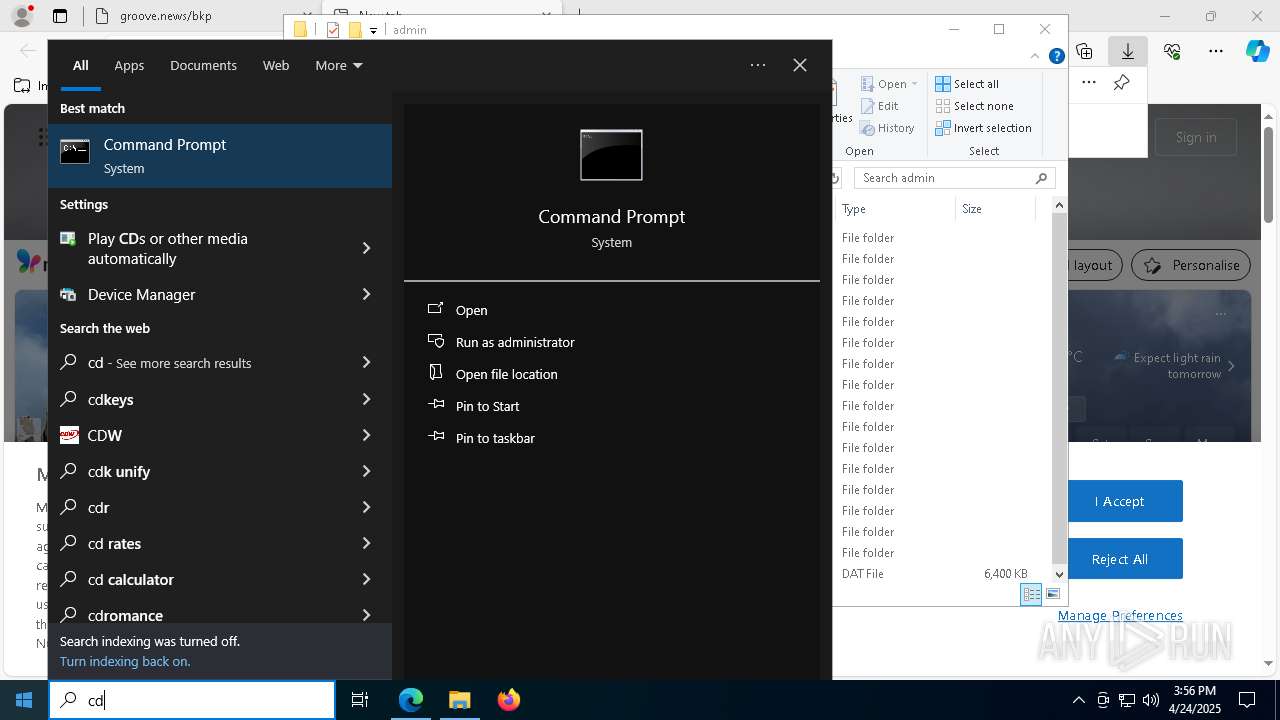Click the I Accept cookie button
This screenshot has width=1280, height=720.
[x=1119, y=501]
